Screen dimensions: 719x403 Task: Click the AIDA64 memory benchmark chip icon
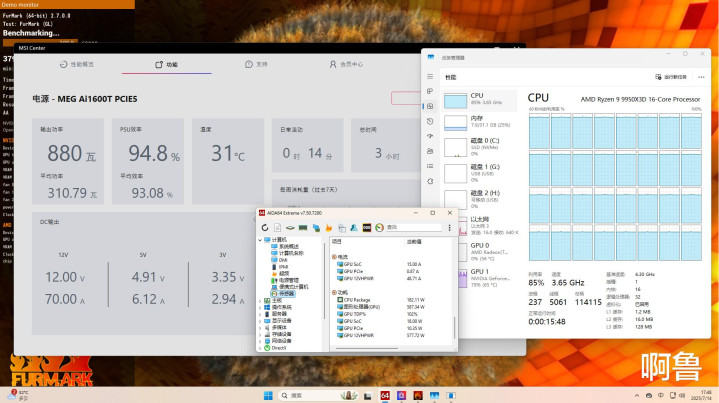(x=303, y=227)
